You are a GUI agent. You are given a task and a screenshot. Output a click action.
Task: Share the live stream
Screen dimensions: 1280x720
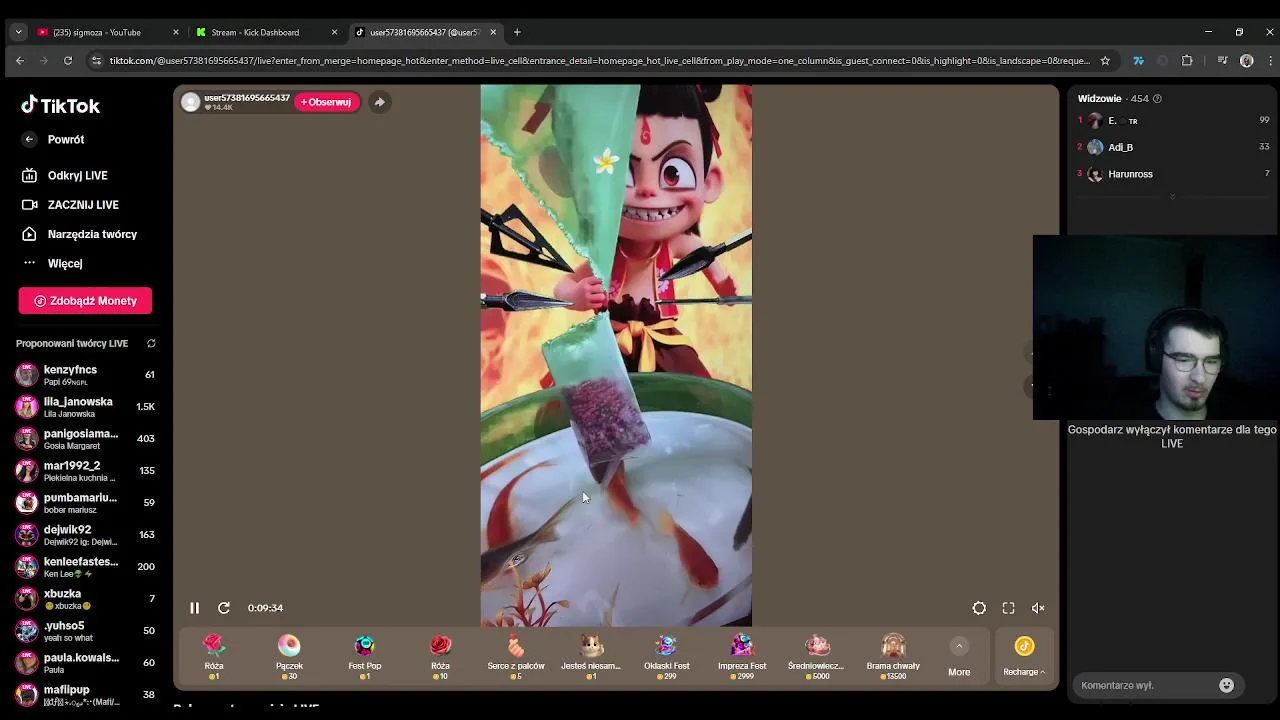coord(379,102)
